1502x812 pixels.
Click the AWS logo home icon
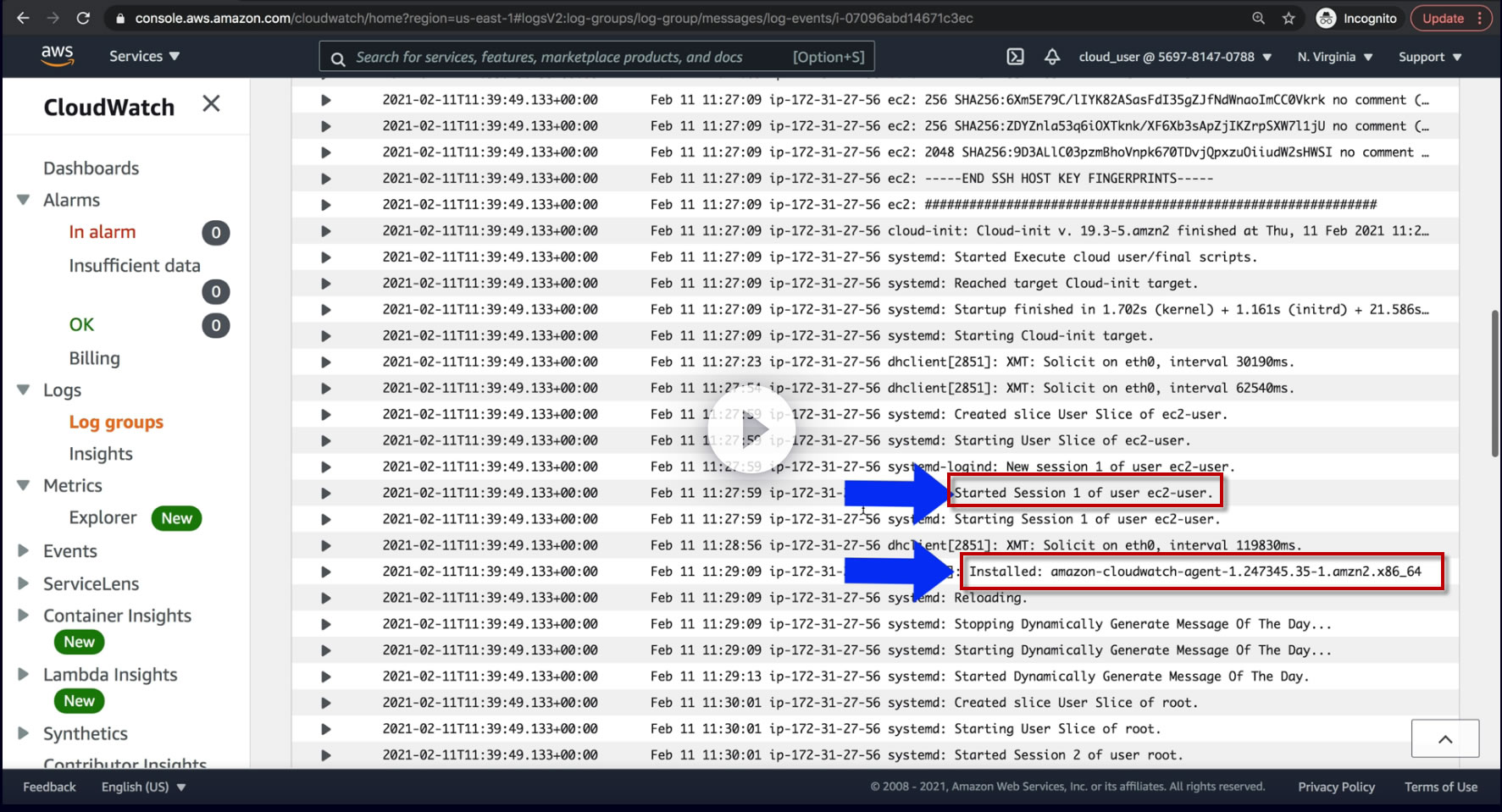pos(57,56)
